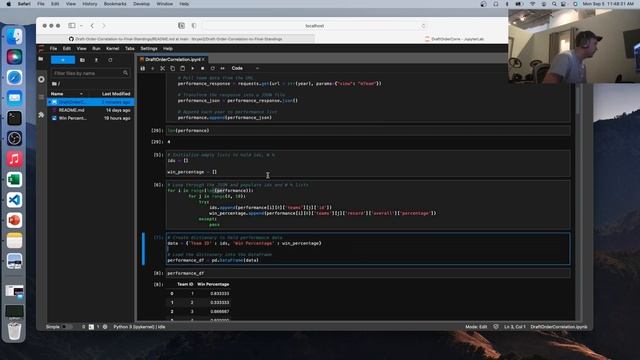Click the cell defining win_percentage list
Viewport: 640px width, 360px height.
click(368, 163)
